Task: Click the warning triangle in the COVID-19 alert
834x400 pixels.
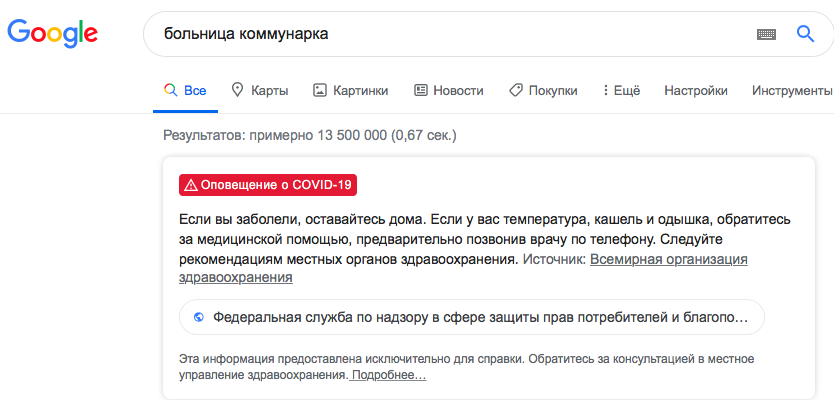Action: click(x=190, y=185)
